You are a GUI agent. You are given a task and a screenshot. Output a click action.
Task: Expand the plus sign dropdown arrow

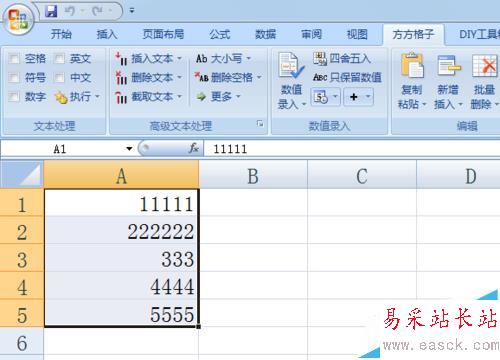pyautogui.click(x=368, y=97)
